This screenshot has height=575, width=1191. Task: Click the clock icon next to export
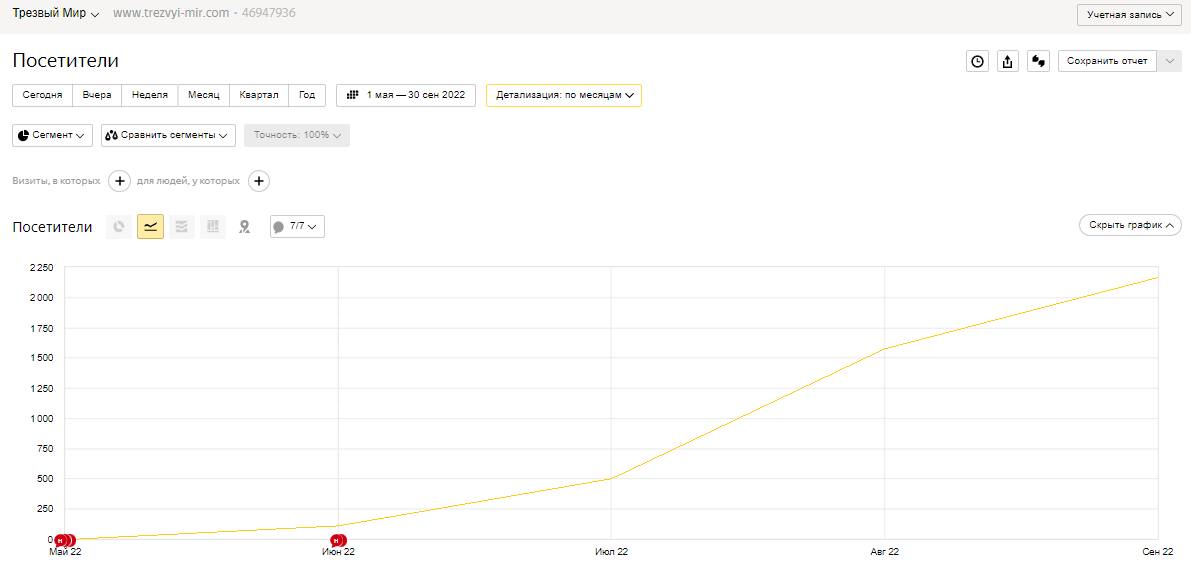(977, 61)
